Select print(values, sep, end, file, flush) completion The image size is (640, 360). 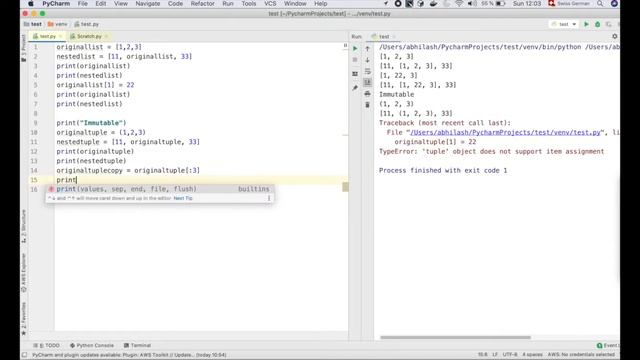coord(160,189)
